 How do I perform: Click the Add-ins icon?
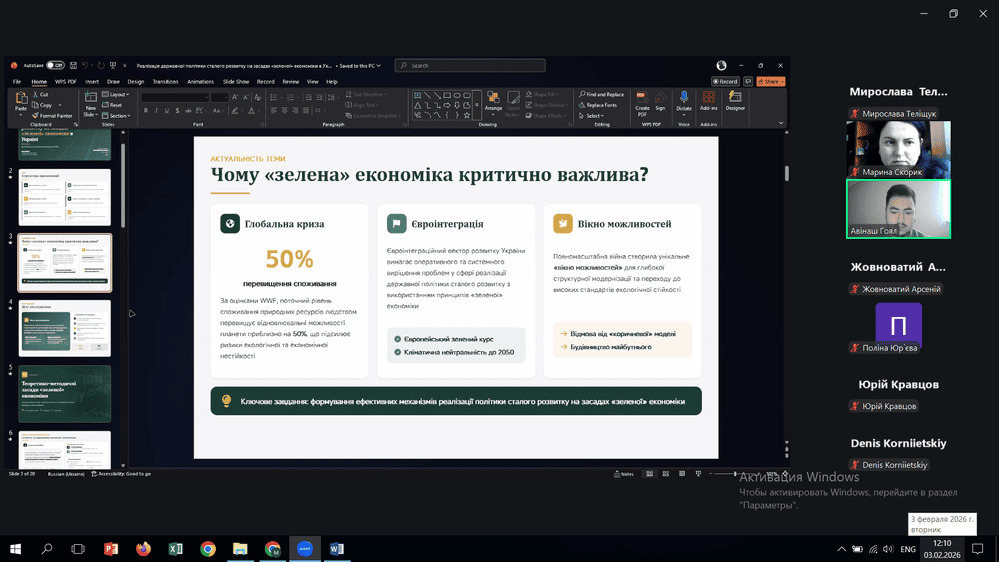tap(711, 98)
